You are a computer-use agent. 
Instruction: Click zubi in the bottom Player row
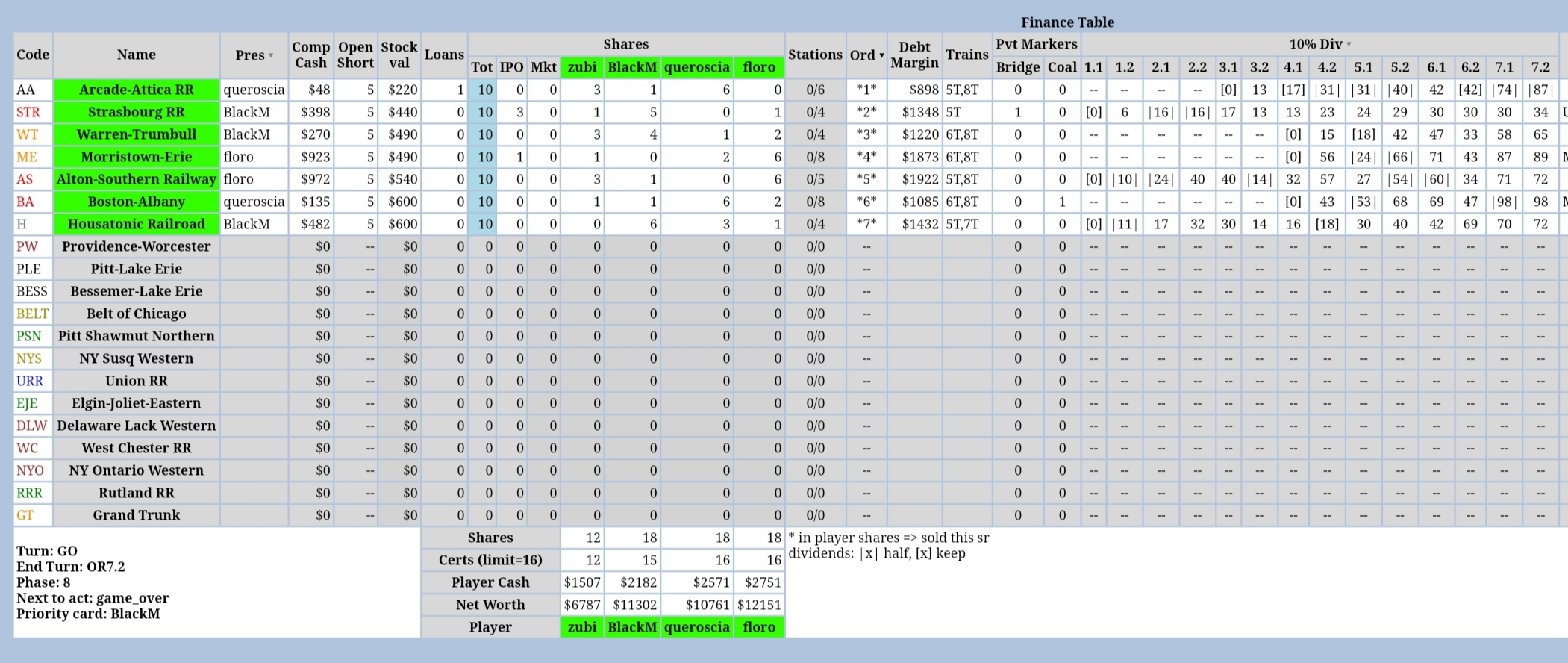point(582,627)
